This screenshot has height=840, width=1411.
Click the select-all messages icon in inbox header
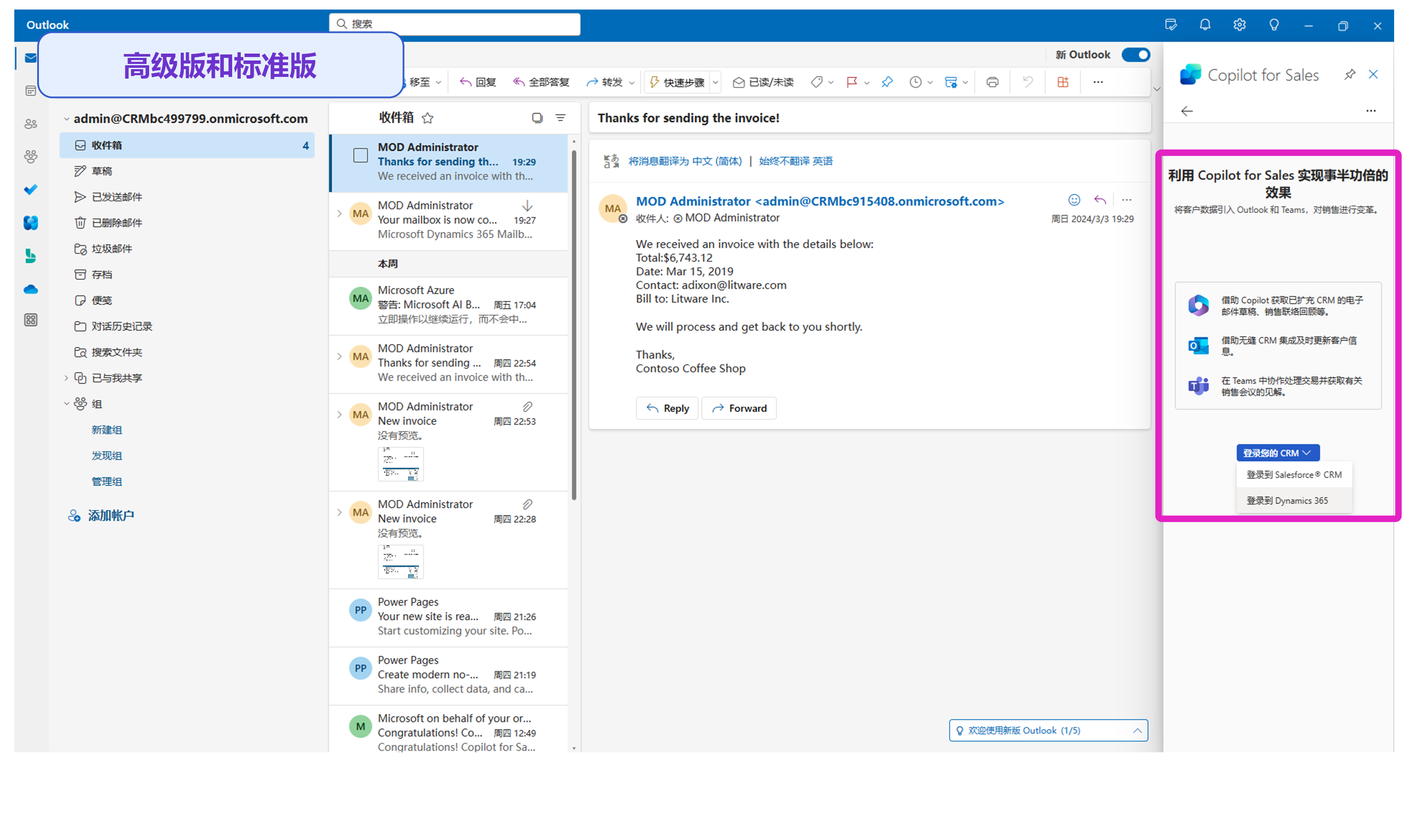537,118
